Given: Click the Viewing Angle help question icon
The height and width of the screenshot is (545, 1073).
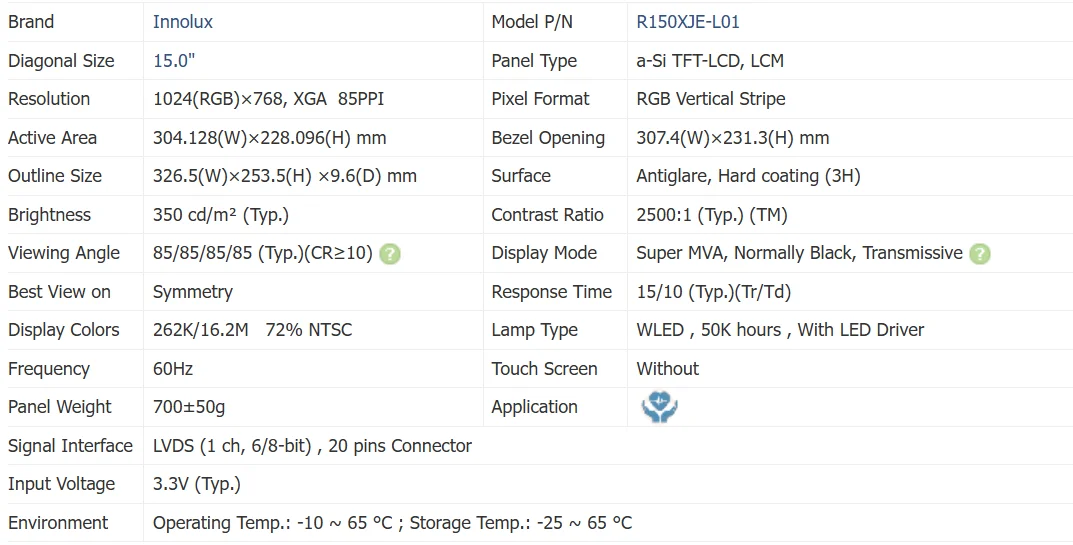Looking at the screenshot, I should (390, 254).
